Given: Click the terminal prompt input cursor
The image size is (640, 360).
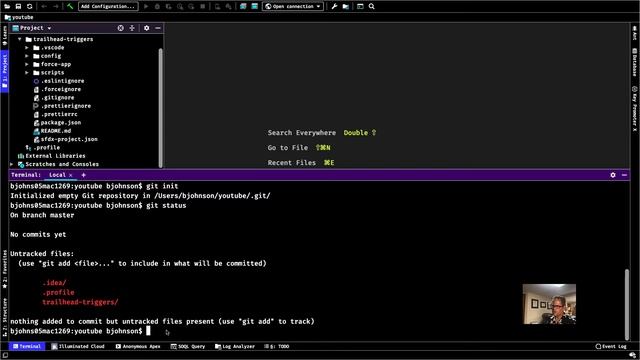Looking at the screenshot, I should pos(148,331).
